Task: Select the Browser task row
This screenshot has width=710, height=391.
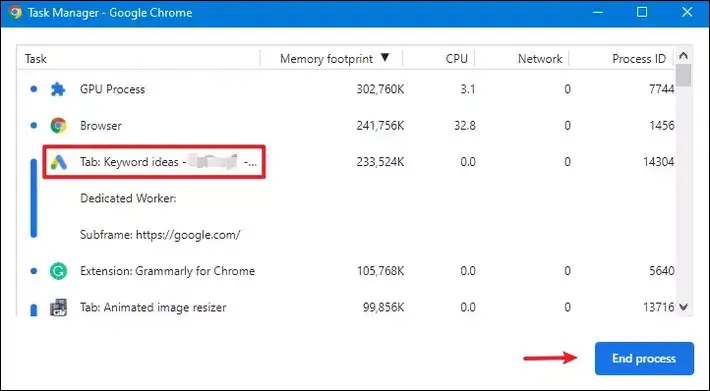Action: [346, 125]
